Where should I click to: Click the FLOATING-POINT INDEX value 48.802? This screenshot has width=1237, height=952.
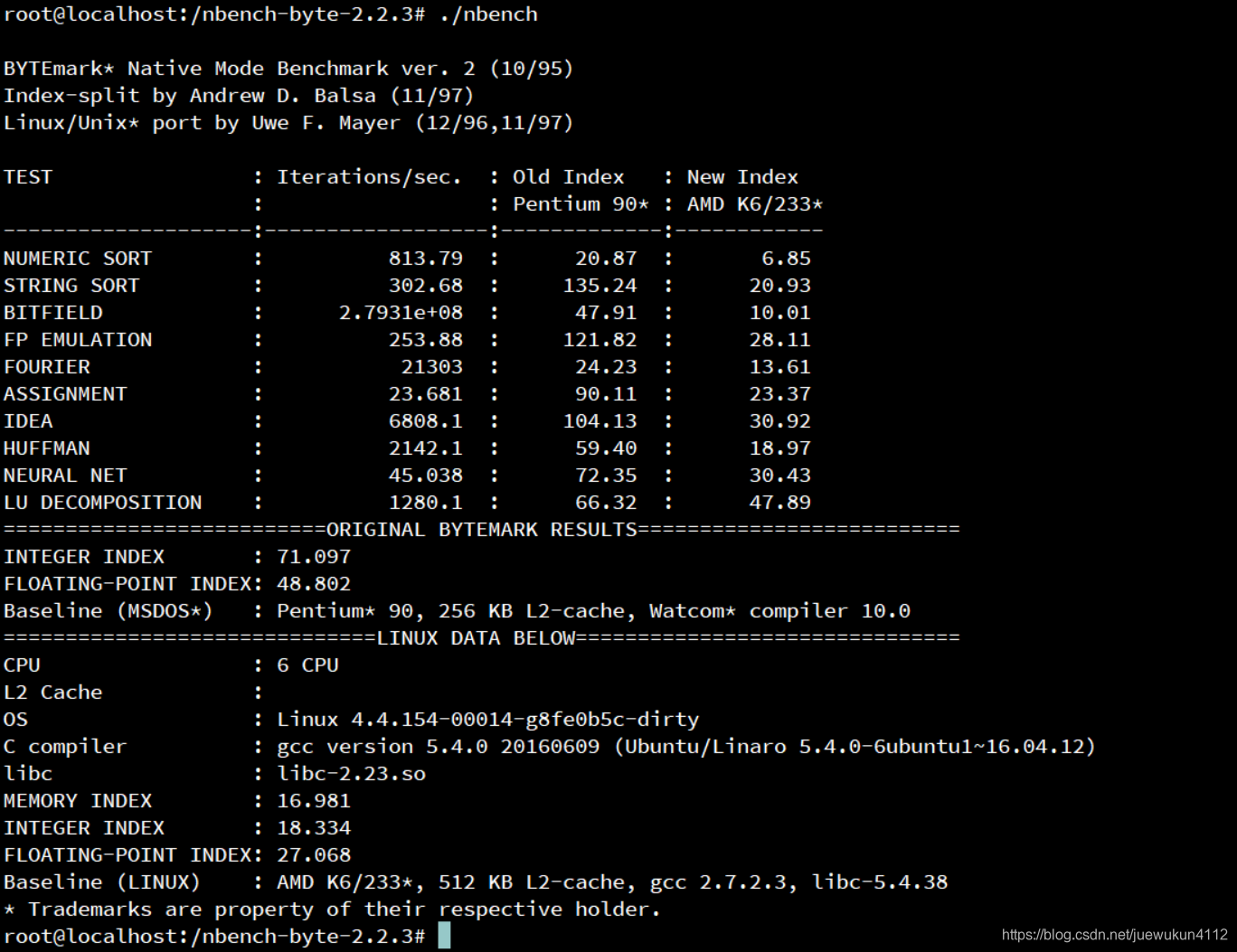click(x=314, y=584)
